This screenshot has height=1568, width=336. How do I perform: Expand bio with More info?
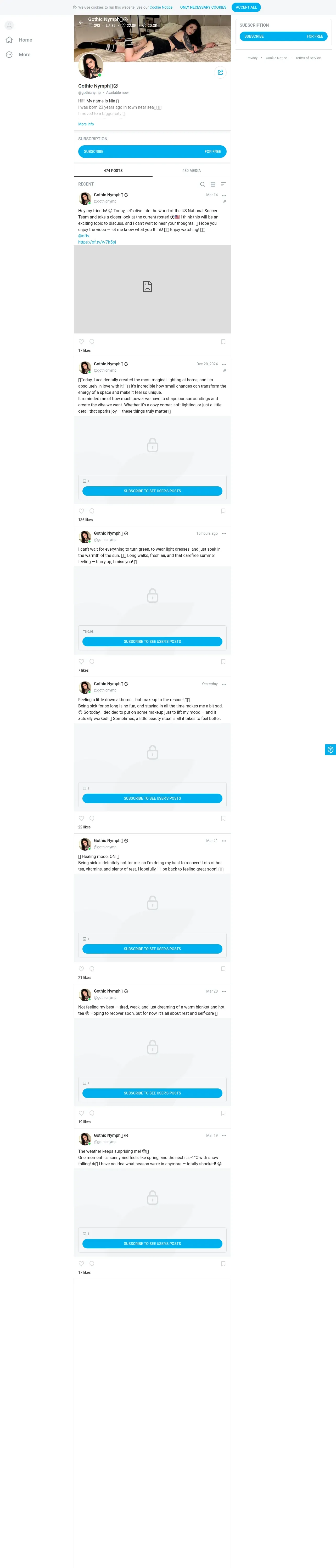pos(86,124)
